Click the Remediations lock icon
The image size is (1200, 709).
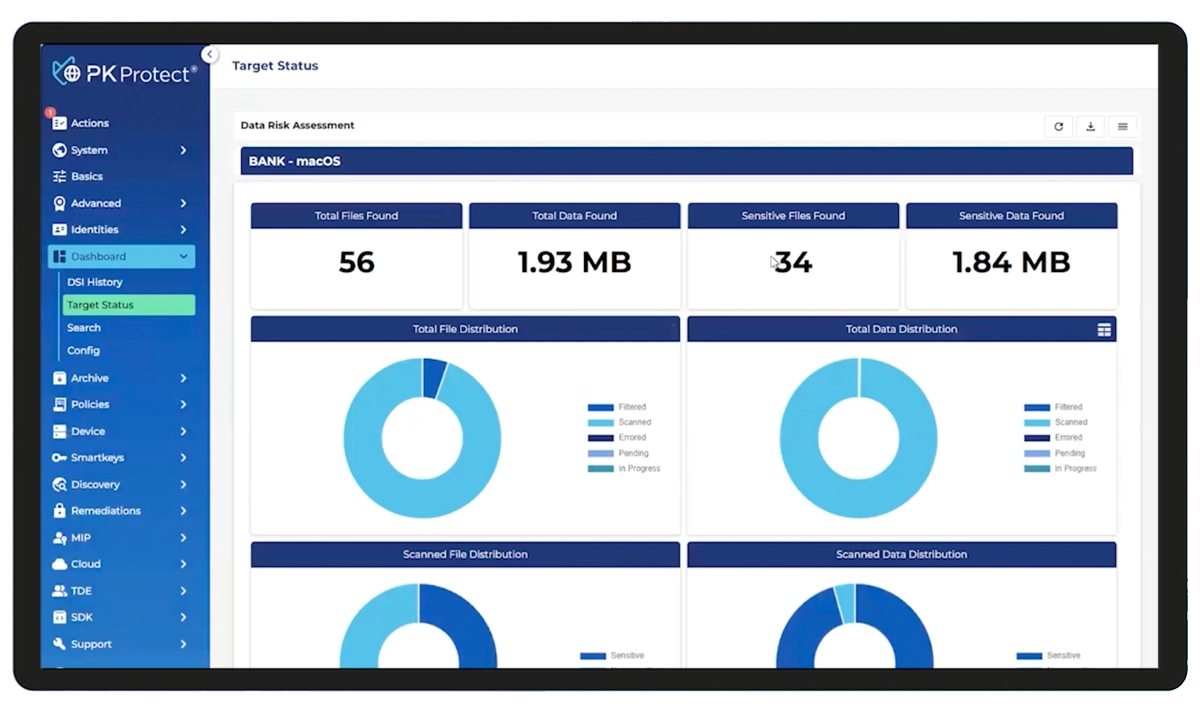coord(59,510)
